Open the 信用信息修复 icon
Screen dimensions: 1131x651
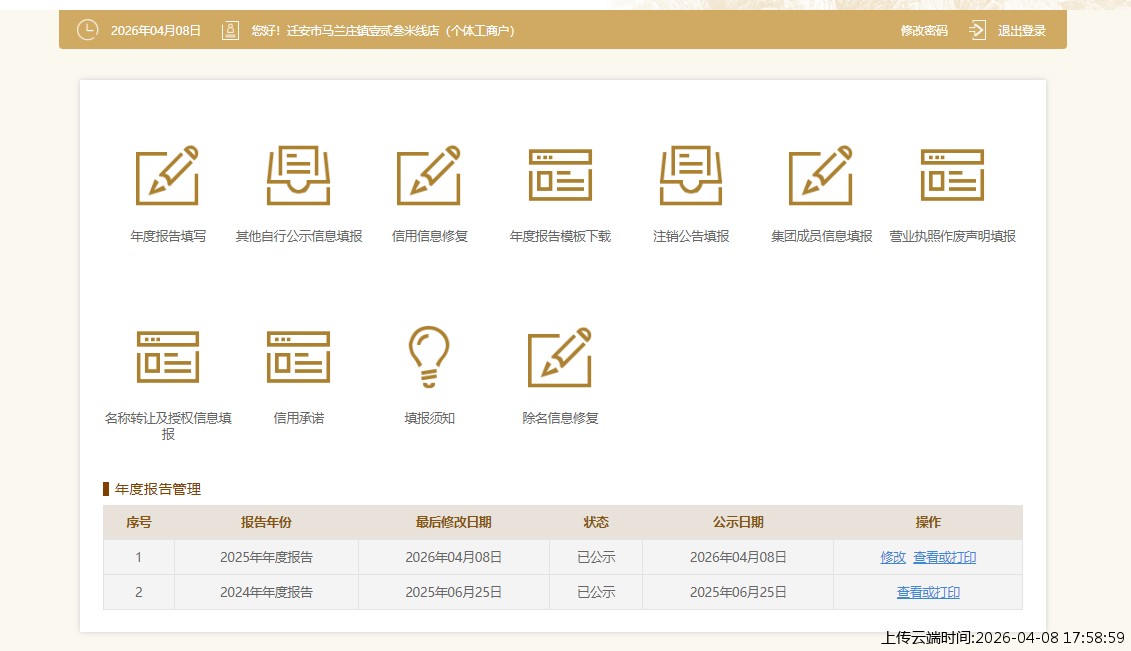click(x=429, y=176)
